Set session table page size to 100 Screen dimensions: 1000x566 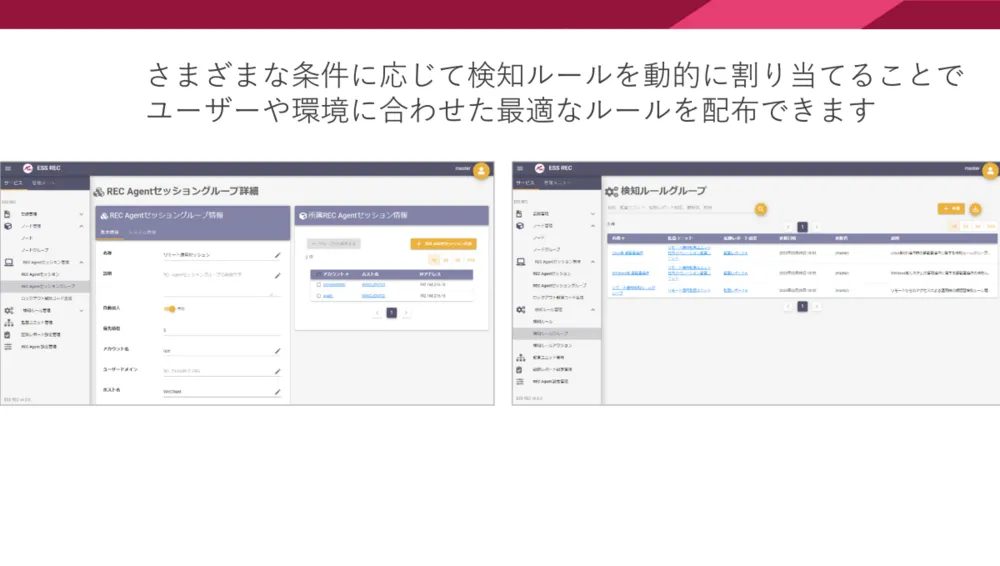coord(471,260)
